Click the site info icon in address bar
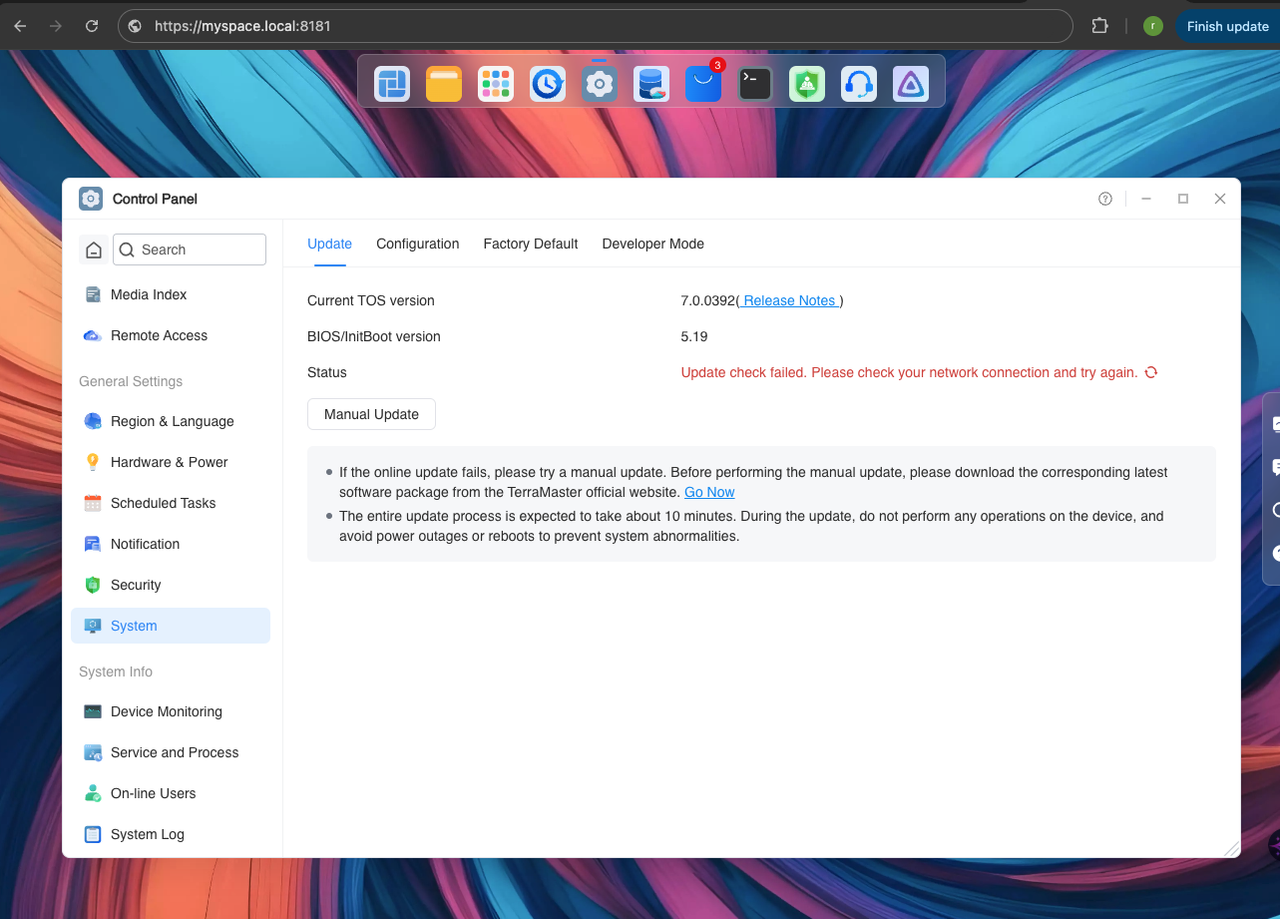The image size is (1280, 919). (135, 26)
